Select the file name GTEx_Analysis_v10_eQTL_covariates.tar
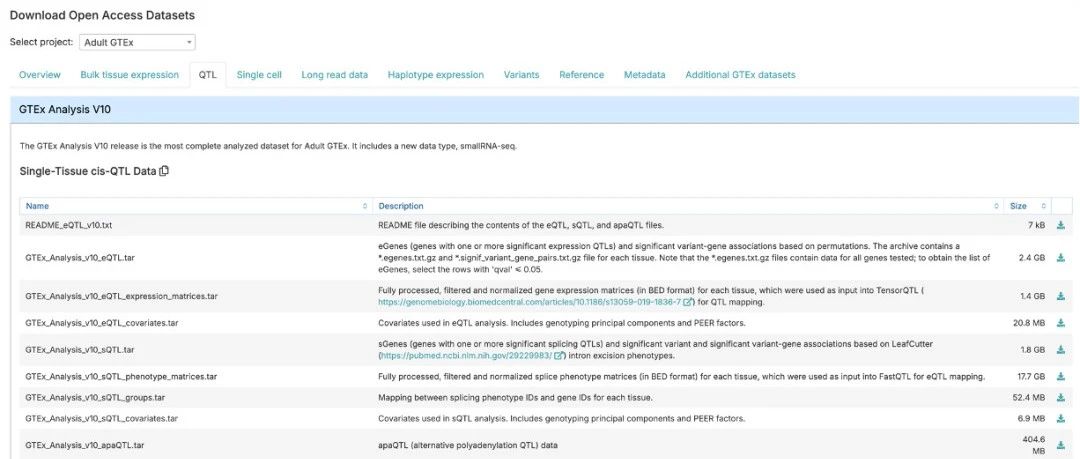This screenshot has width=1080, height=459. 102,323
